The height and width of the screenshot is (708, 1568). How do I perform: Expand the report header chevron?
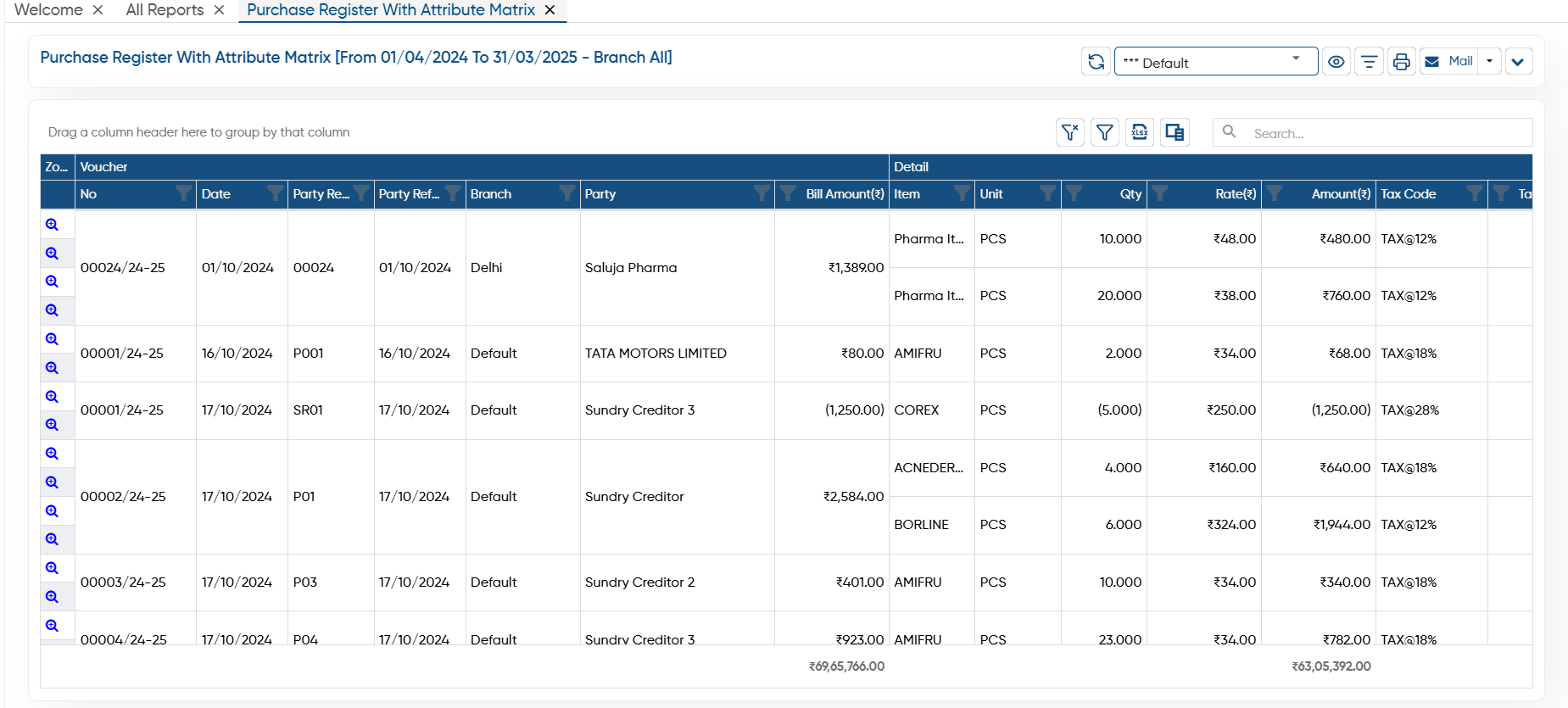[1518, 62]
